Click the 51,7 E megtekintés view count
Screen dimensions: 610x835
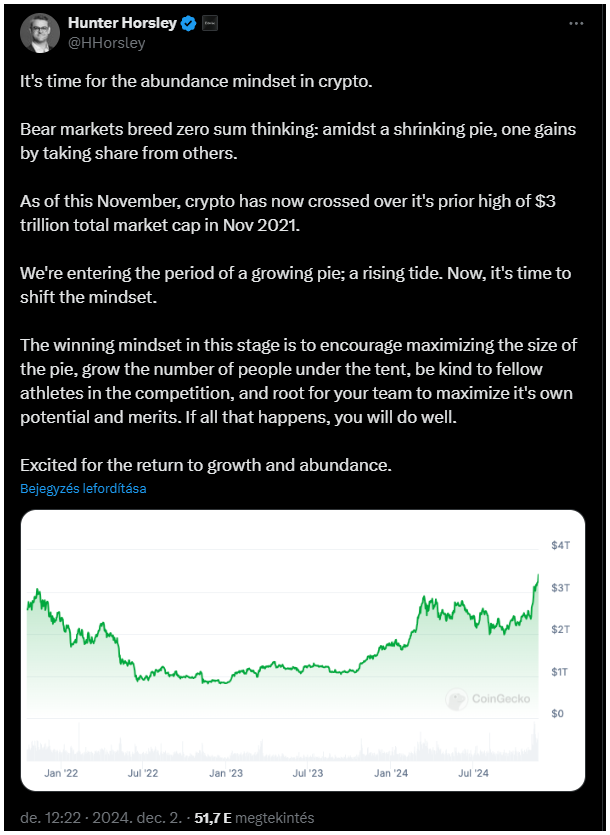[254, 818]
